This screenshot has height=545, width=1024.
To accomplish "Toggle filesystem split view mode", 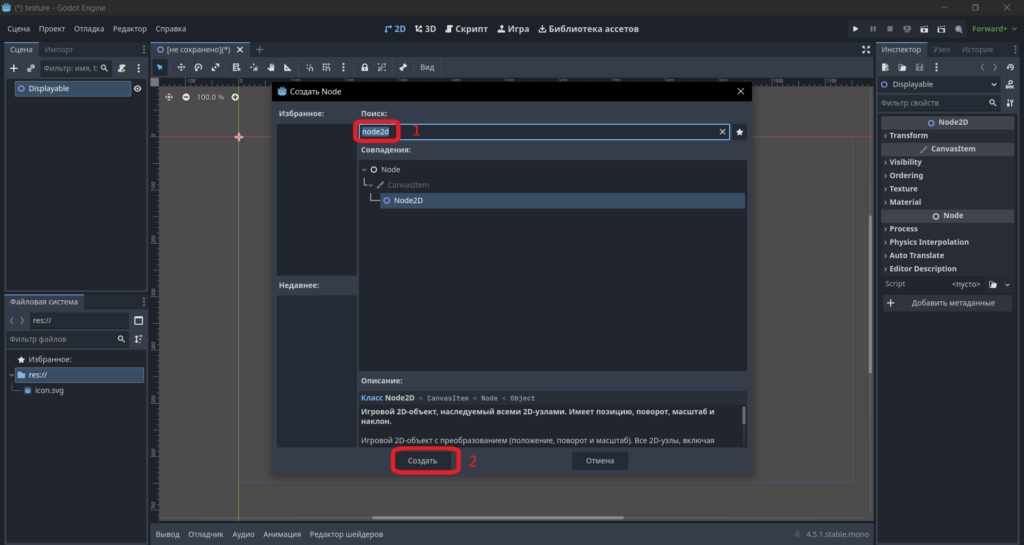I will 138,320.
